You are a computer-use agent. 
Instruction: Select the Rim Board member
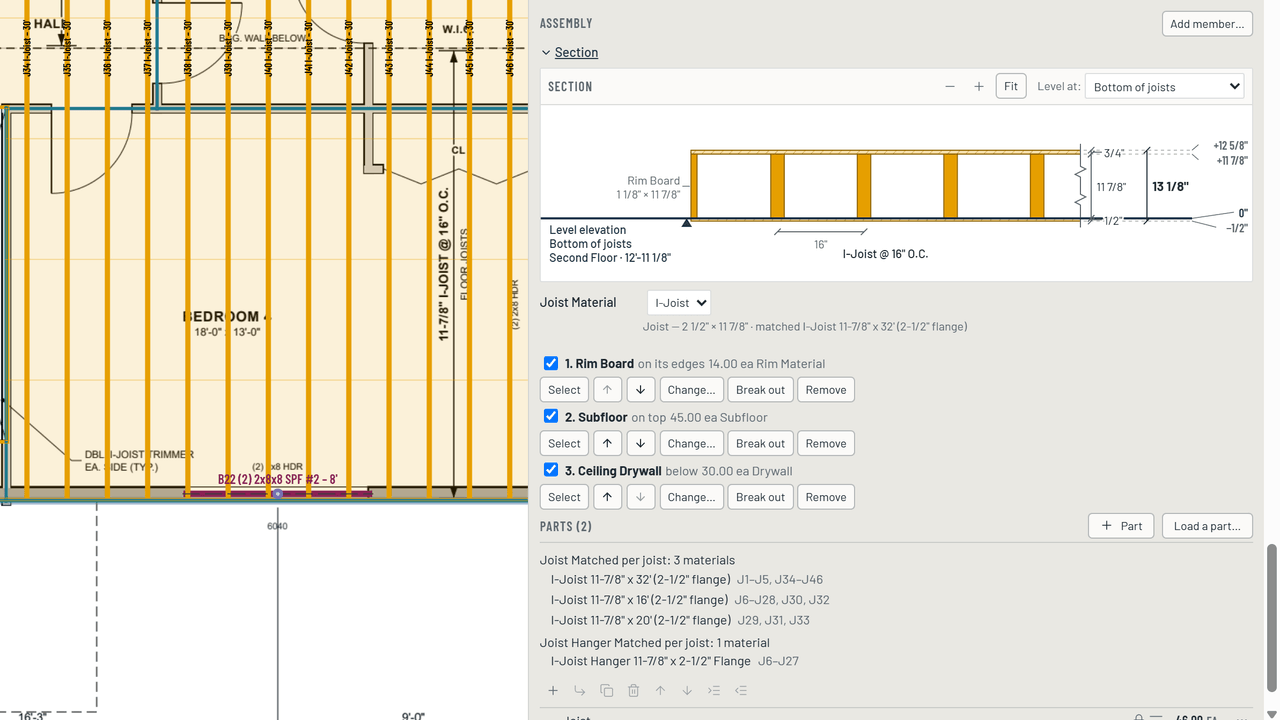(564, 390)
